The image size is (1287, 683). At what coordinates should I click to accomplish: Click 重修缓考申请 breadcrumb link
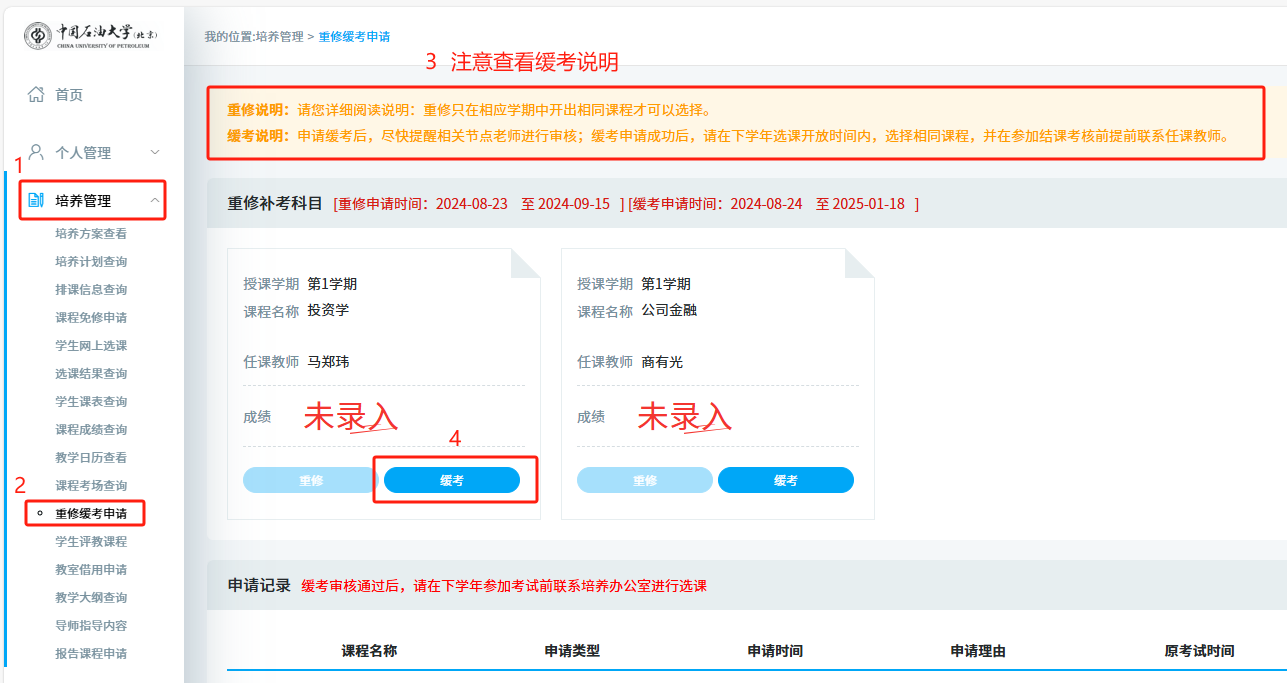pyautogui.click(x=354, y=36)
